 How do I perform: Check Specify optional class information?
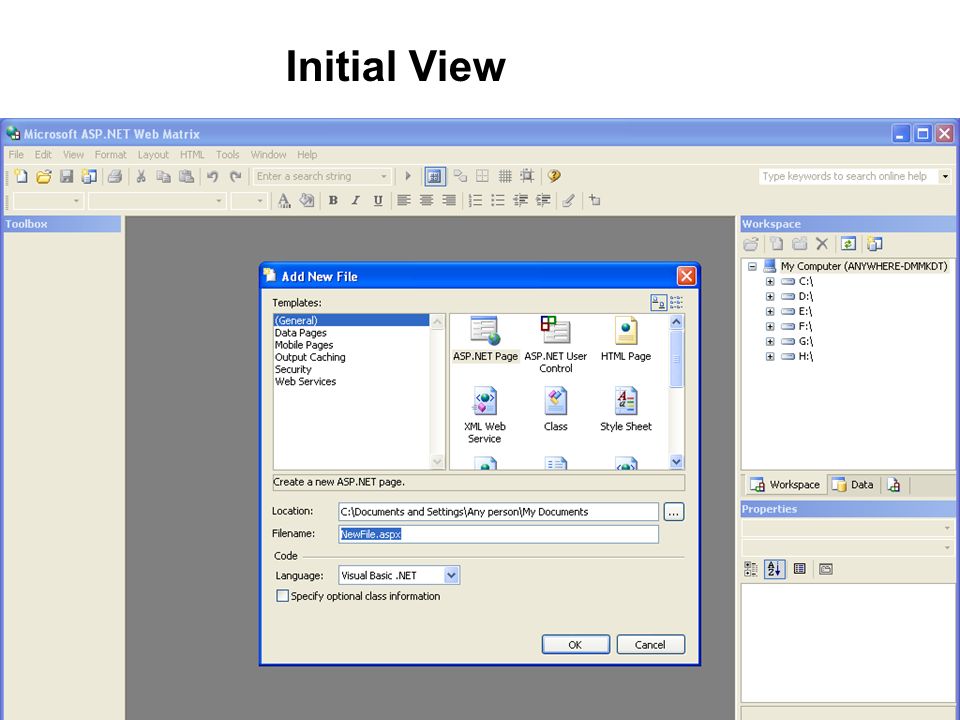282,596
